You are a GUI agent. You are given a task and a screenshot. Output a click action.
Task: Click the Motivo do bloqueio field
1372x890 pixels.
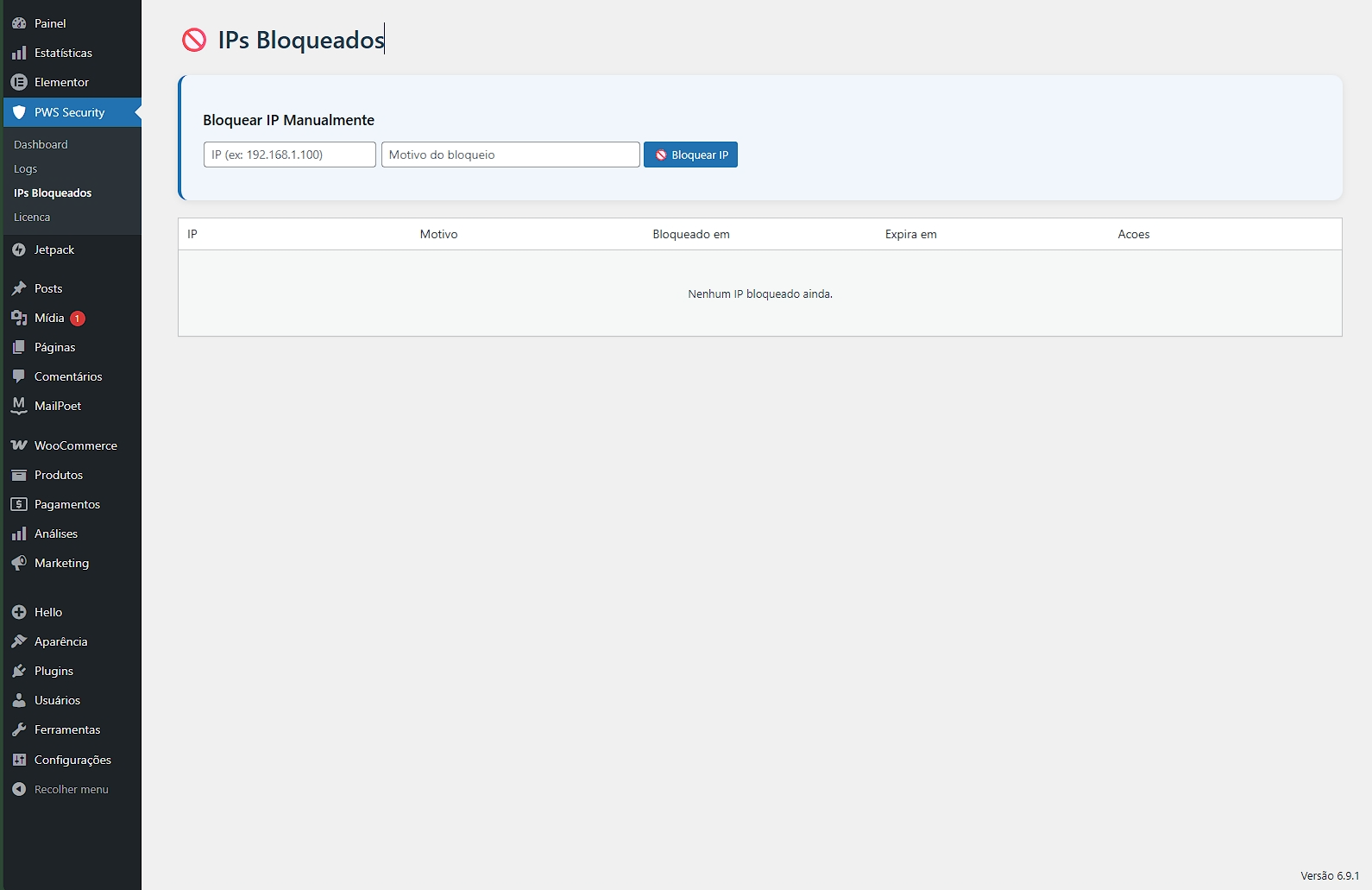(x=510, y=155)
